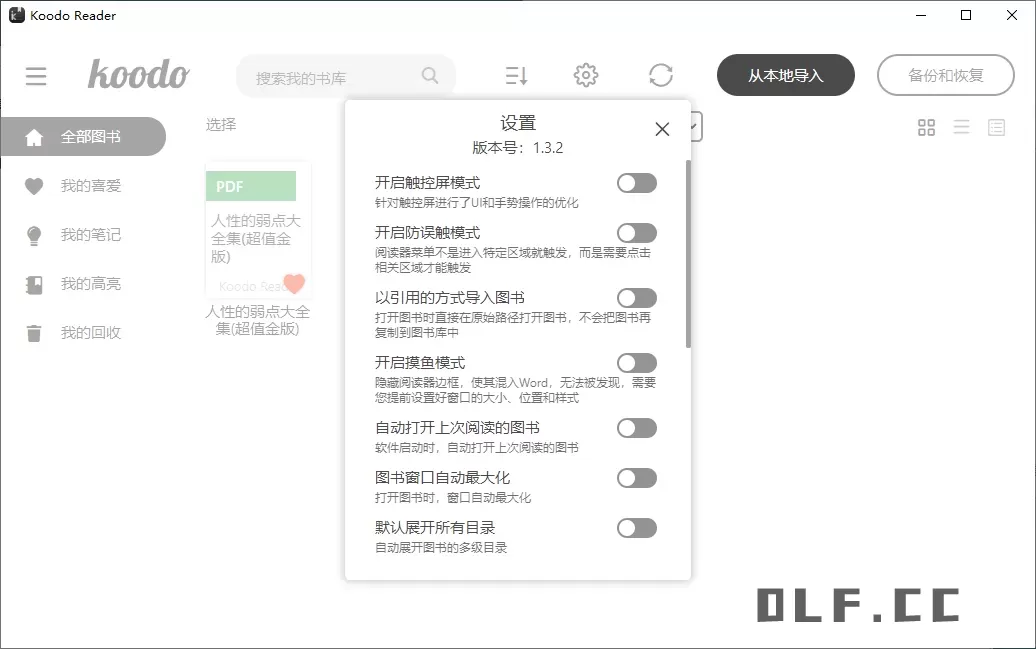The height and width of the screenshot is (649, 1036).
Task: Click the koodo logo
Action: click(x=139, y=74)
